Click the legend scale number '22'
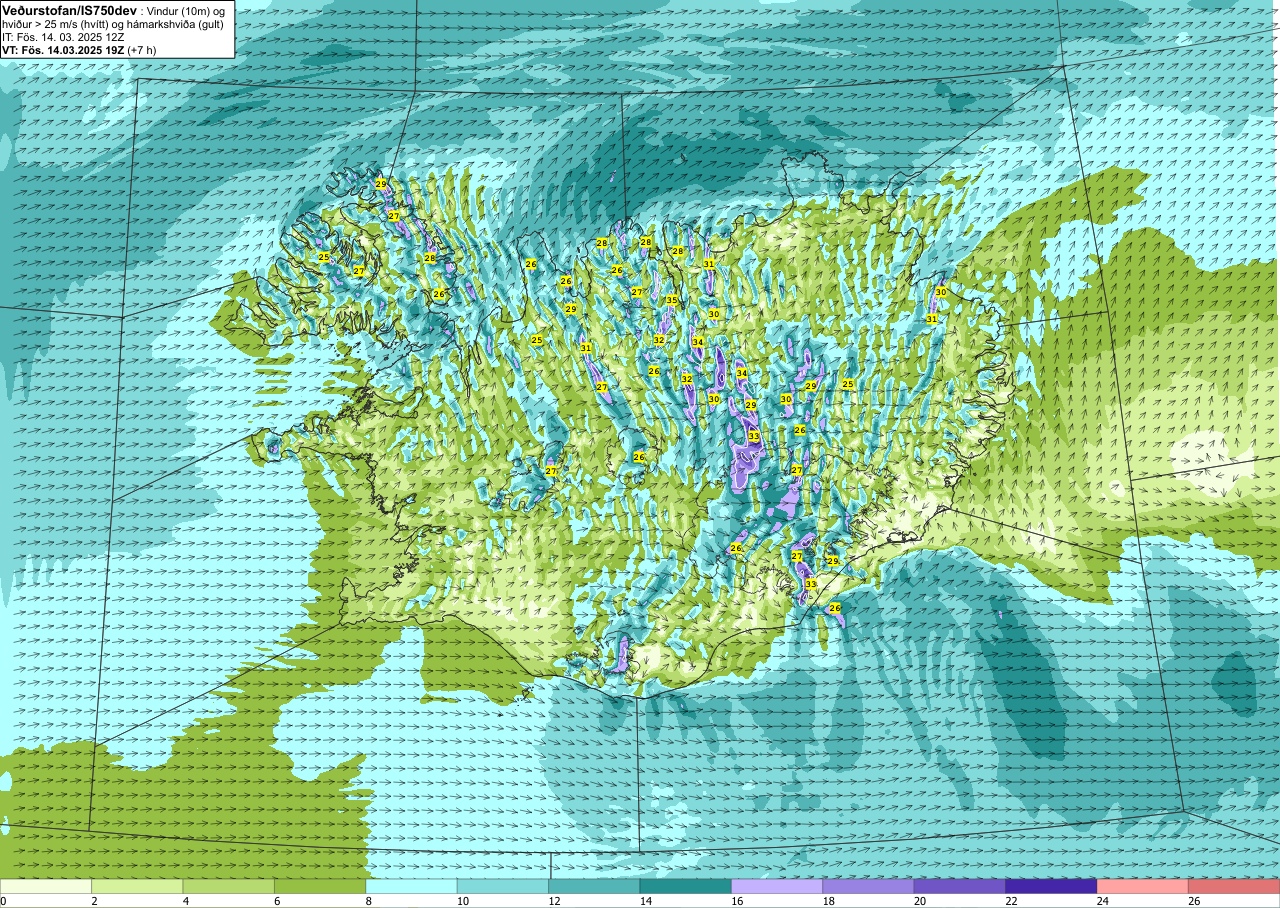The width and height of the screenshot is (1280, 908). click(x=1012, y=901)
